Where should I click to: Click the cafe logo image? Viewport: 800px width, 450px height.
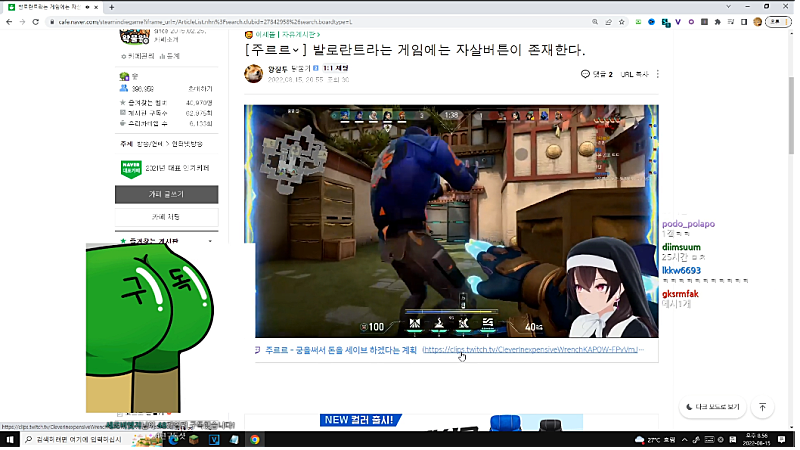[x=134, y=37]
